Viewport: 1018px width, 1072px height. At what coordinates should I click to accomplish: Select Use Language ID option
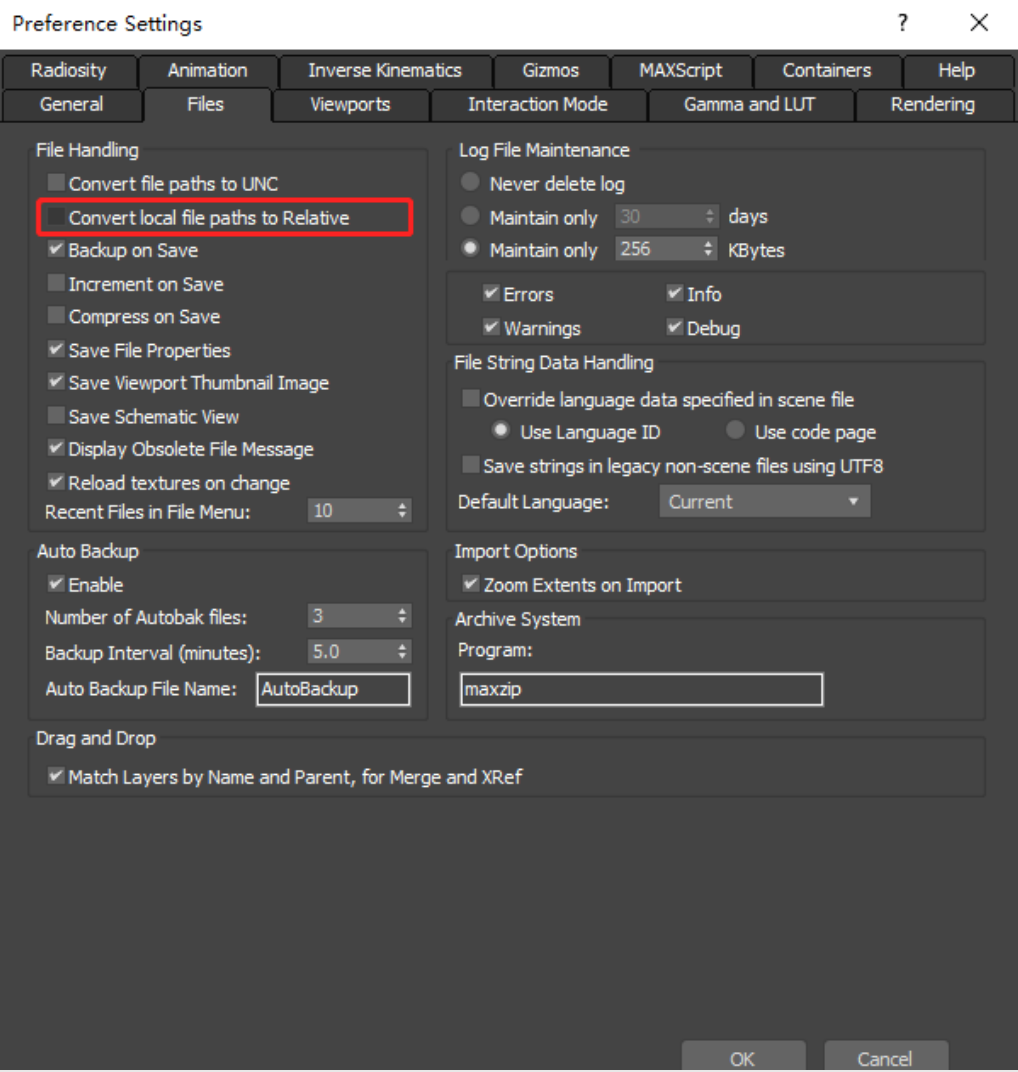pyautogui.click(x=500, y=431)
